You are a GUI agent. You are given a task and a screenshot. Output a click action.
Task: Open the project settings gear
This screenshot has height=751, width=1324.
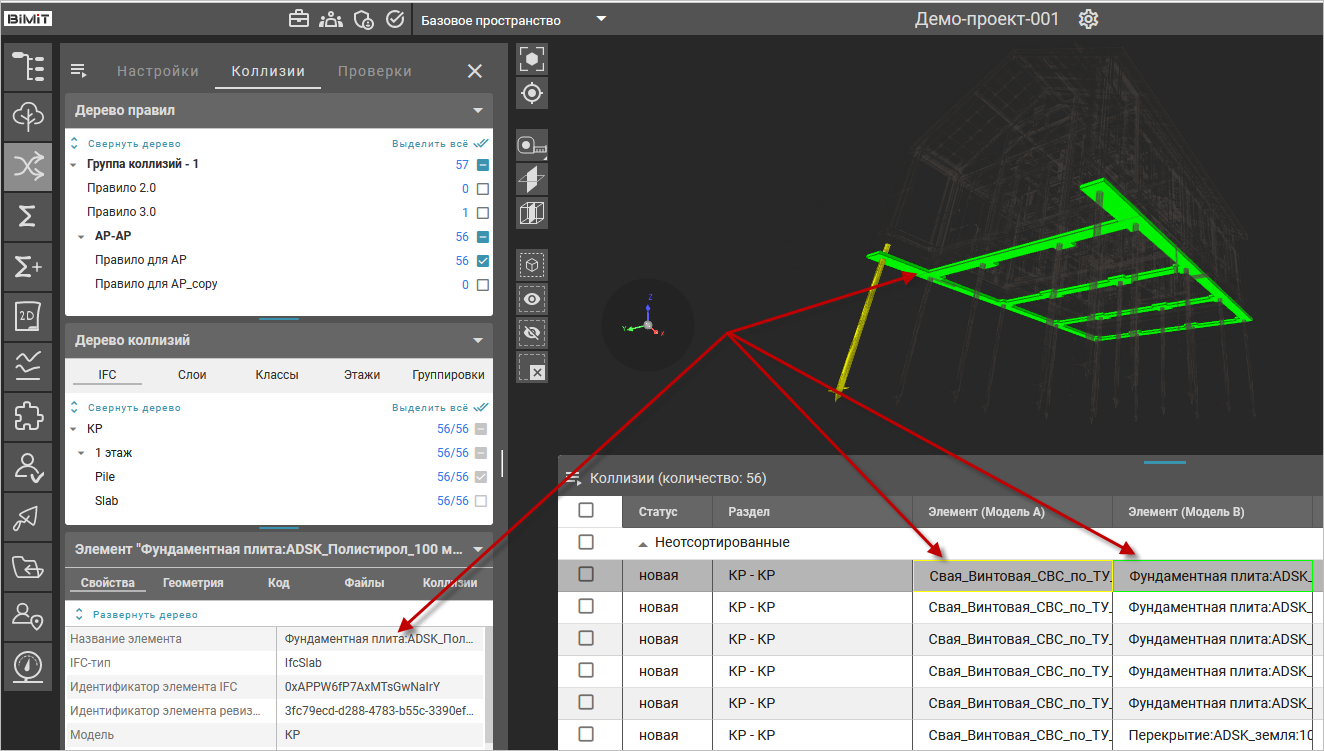[1089, 20]
